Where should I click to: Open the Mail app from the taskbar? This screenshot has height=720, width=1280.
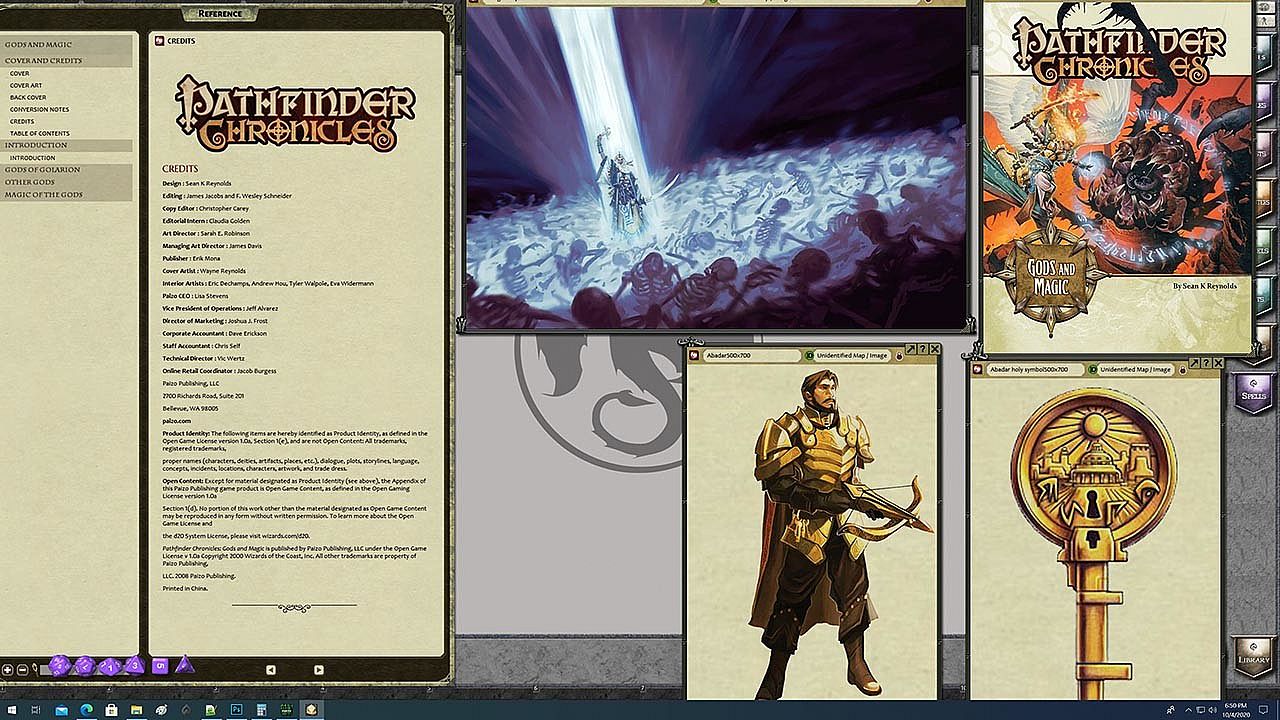(61, 710)
